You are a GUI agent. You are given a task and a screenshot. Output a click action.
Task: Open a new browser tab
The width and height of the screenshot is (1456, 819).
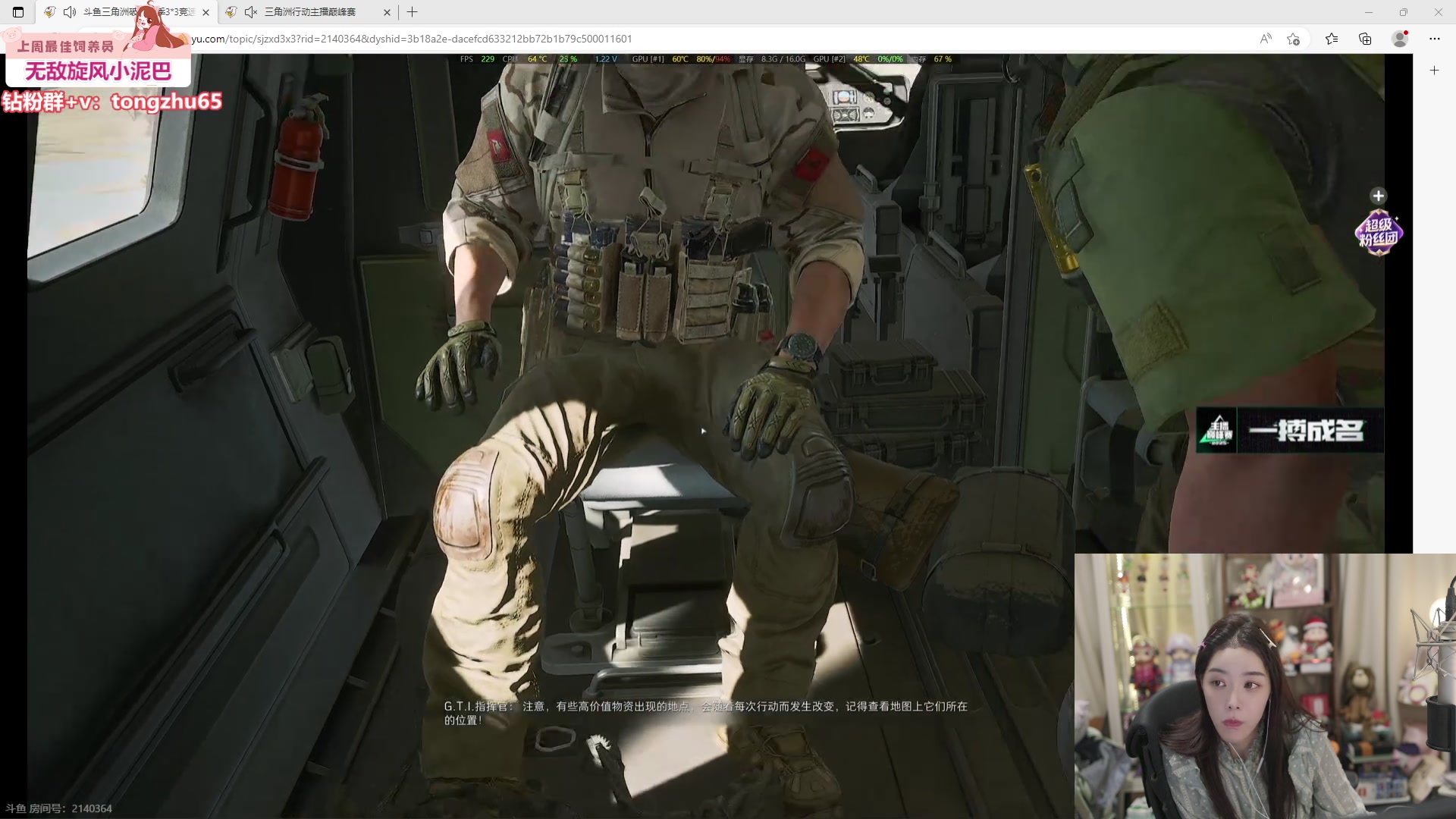coord(413,12)
